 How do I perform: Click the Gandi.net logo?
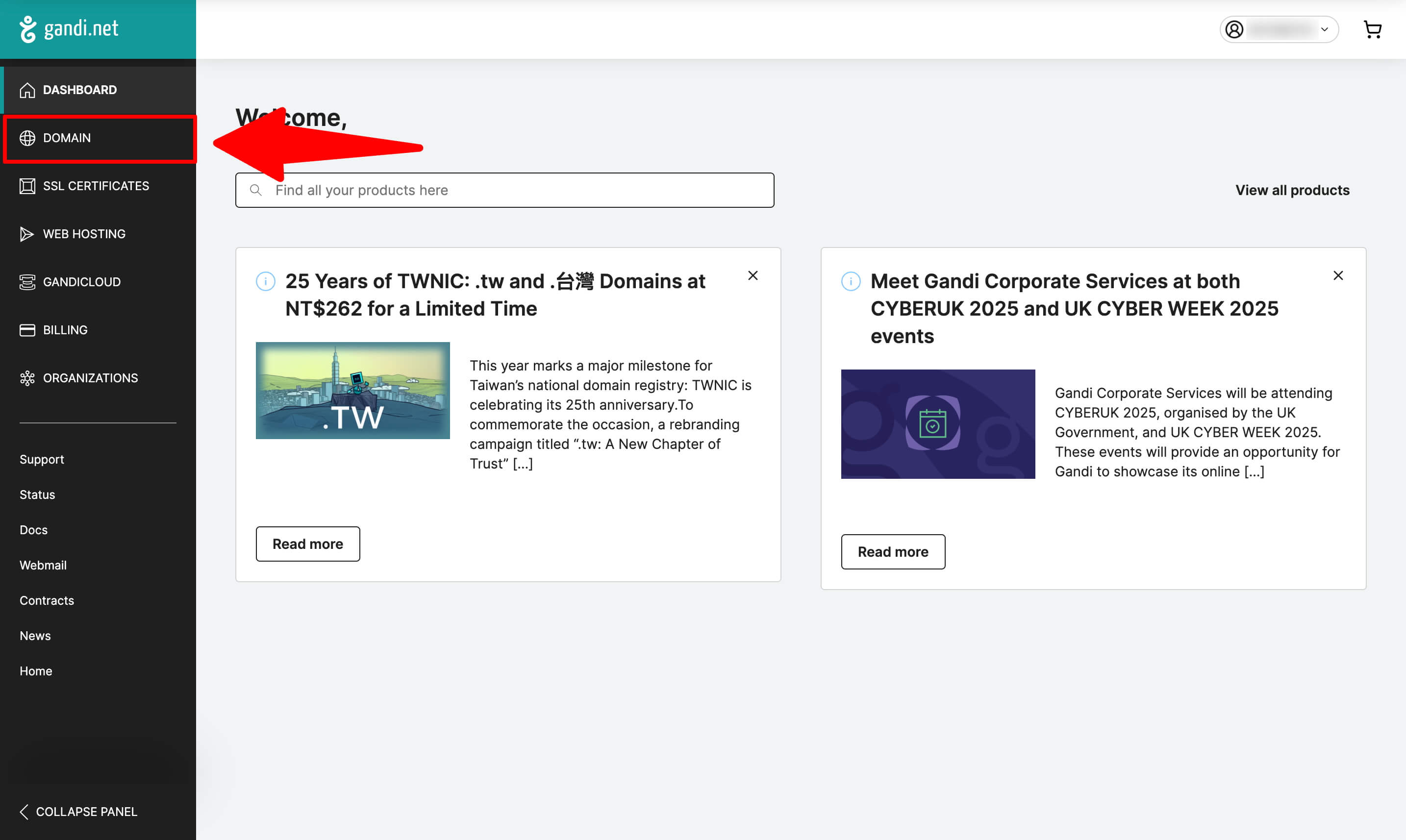pyautogui.click(x=69, y=28)
